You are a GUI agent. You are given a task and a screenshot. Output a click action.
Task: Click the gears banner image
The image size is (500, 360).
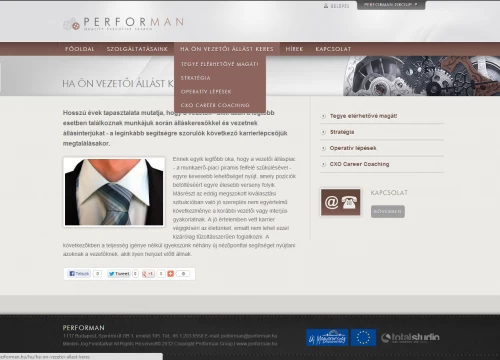pos(421,76)
